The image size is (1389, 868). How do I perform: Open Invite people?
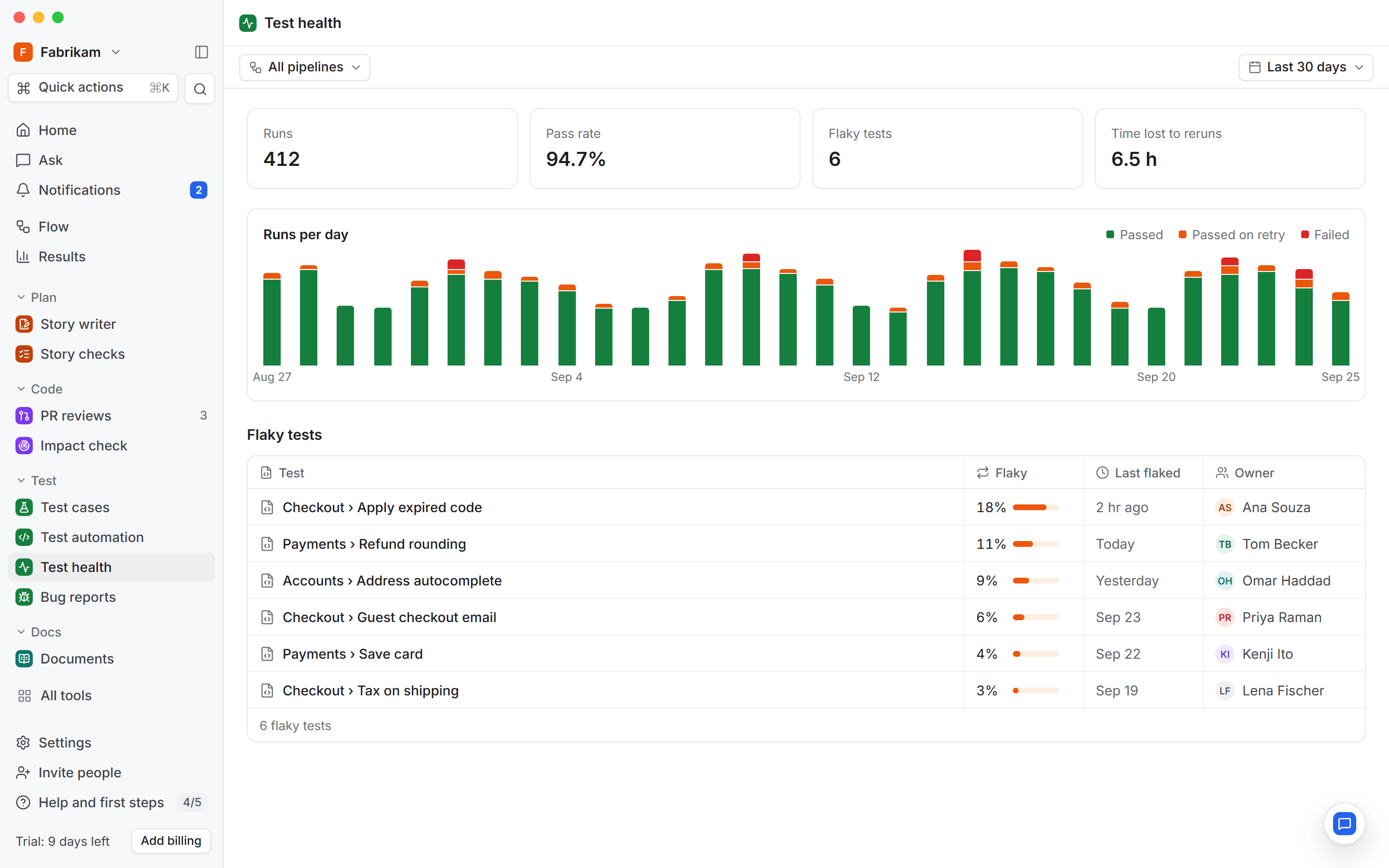coord(111,773)
